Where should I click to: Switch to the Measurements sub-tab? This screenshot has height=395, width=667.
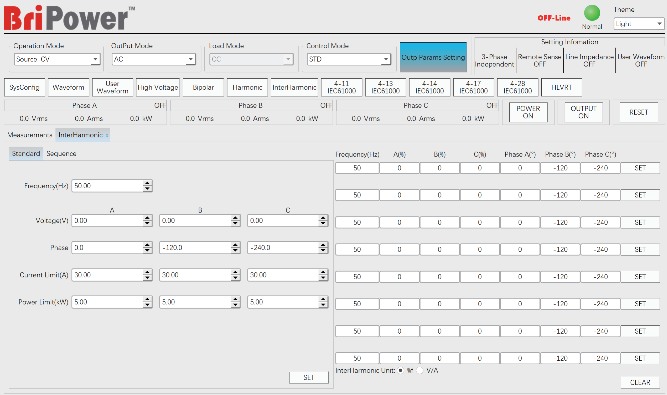29,135
